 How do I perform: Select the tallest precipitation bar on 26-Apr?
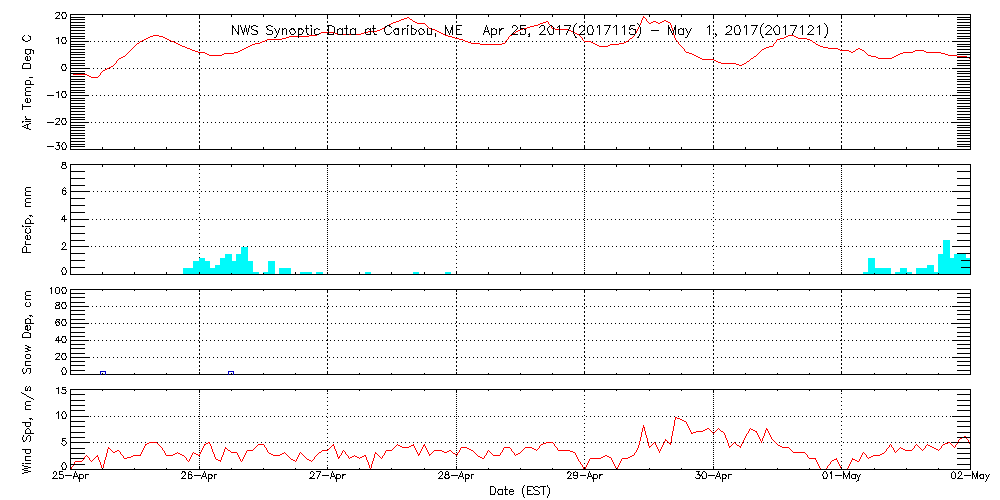245,259
